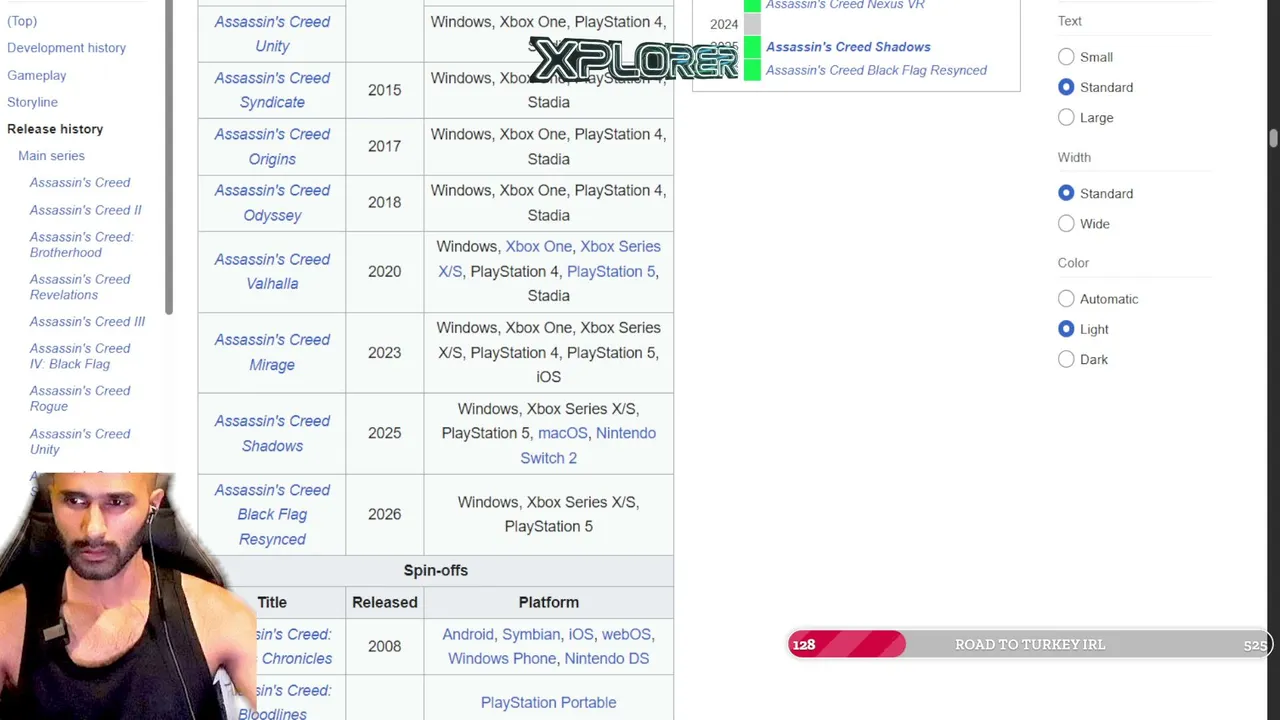Viewport: 1280px width, 720px height.
Task: Switch page width to Wide
Action: 1066,223
